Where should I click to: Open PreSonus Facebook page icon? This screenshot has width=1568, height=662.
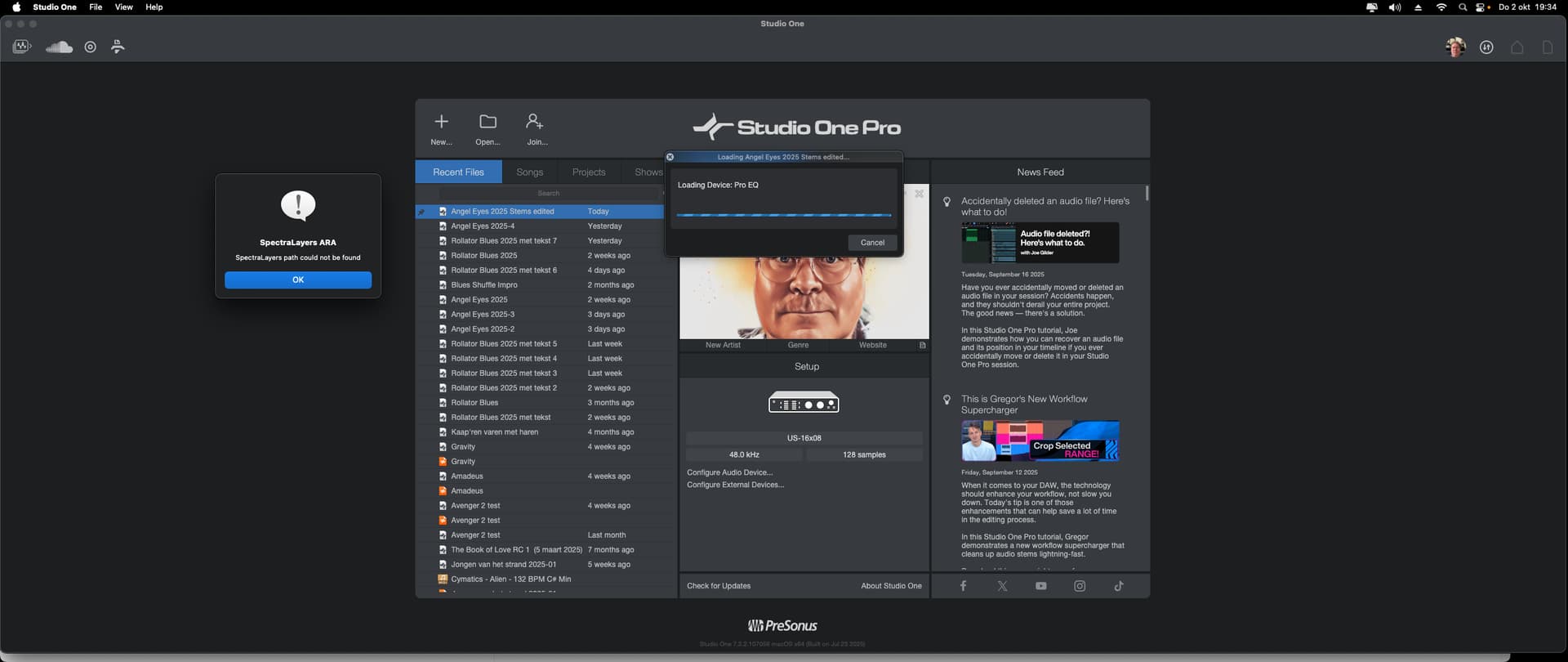coord(963,586)
